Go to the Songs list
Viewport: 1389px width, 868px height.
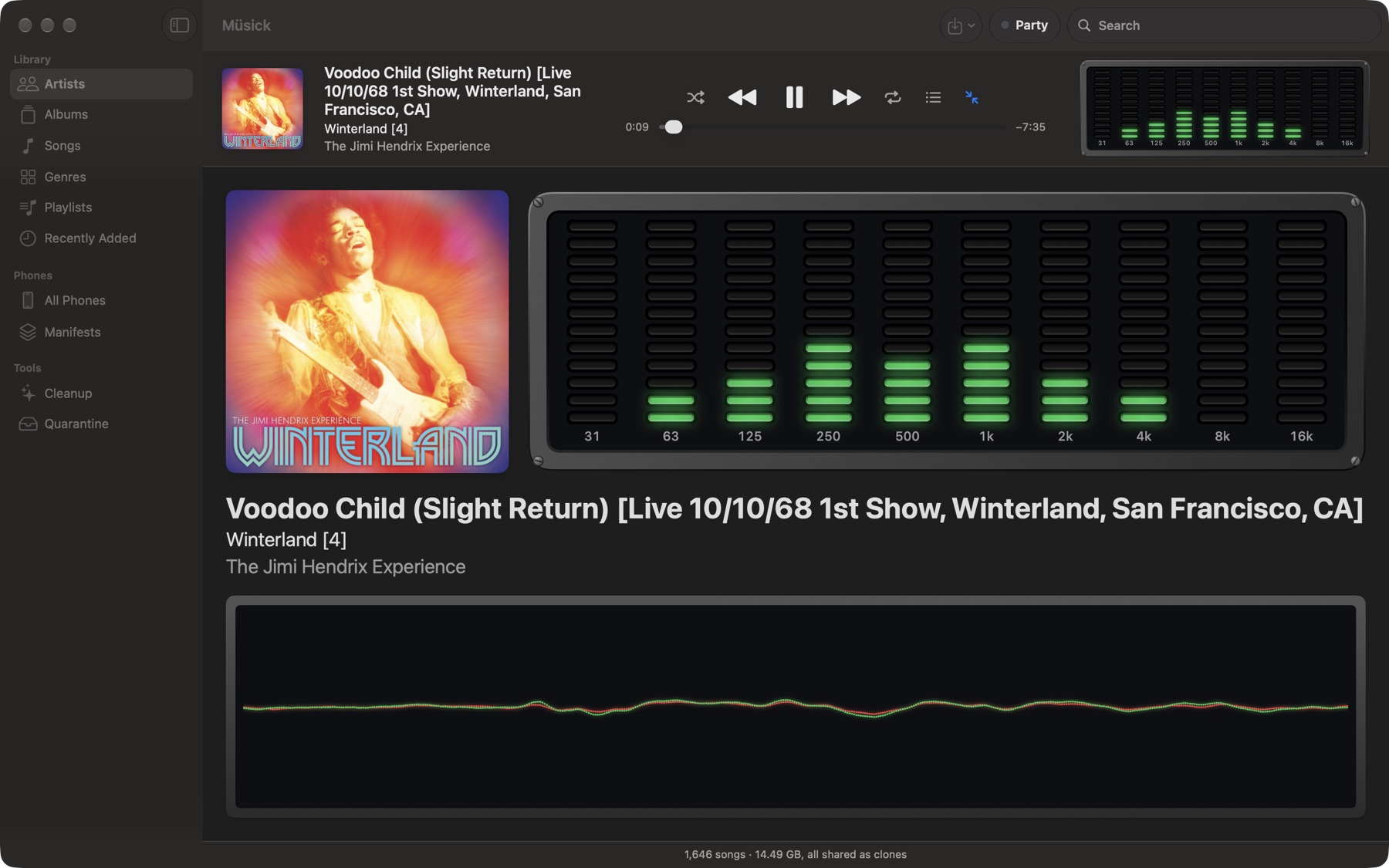coord(101,146)
